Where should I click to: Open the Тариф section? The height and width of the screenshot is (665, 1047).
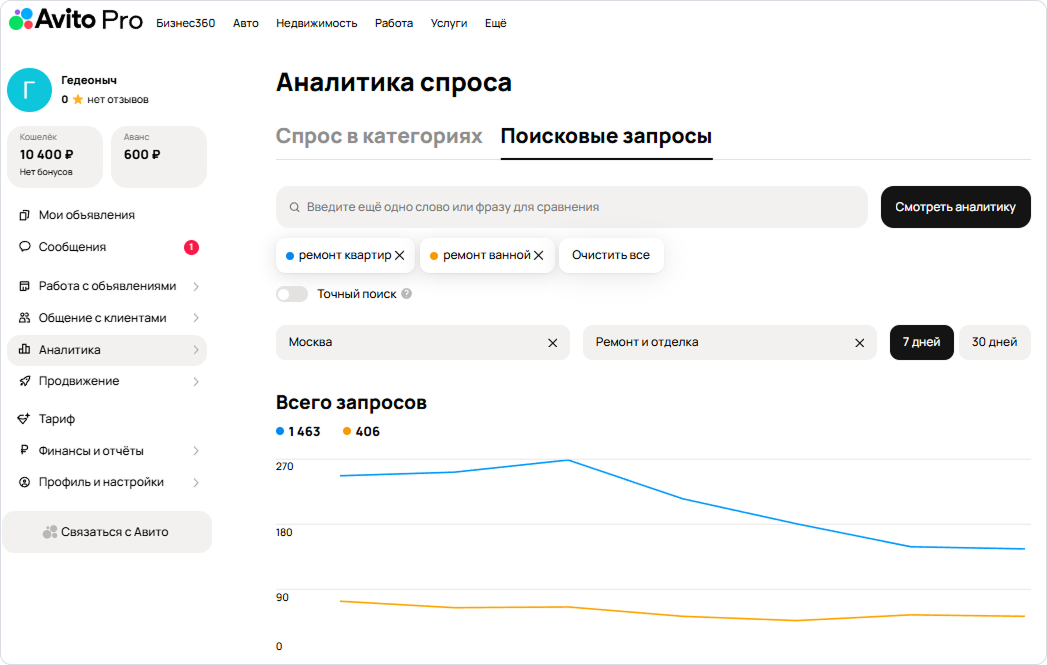(56, 419)
